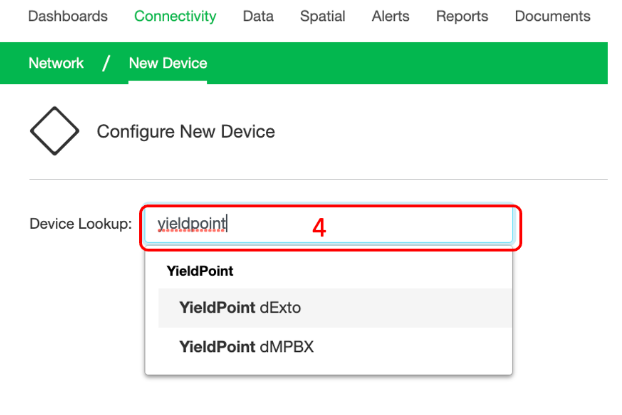View the Reports tab

pyautogui.click(x=462, y=16)
